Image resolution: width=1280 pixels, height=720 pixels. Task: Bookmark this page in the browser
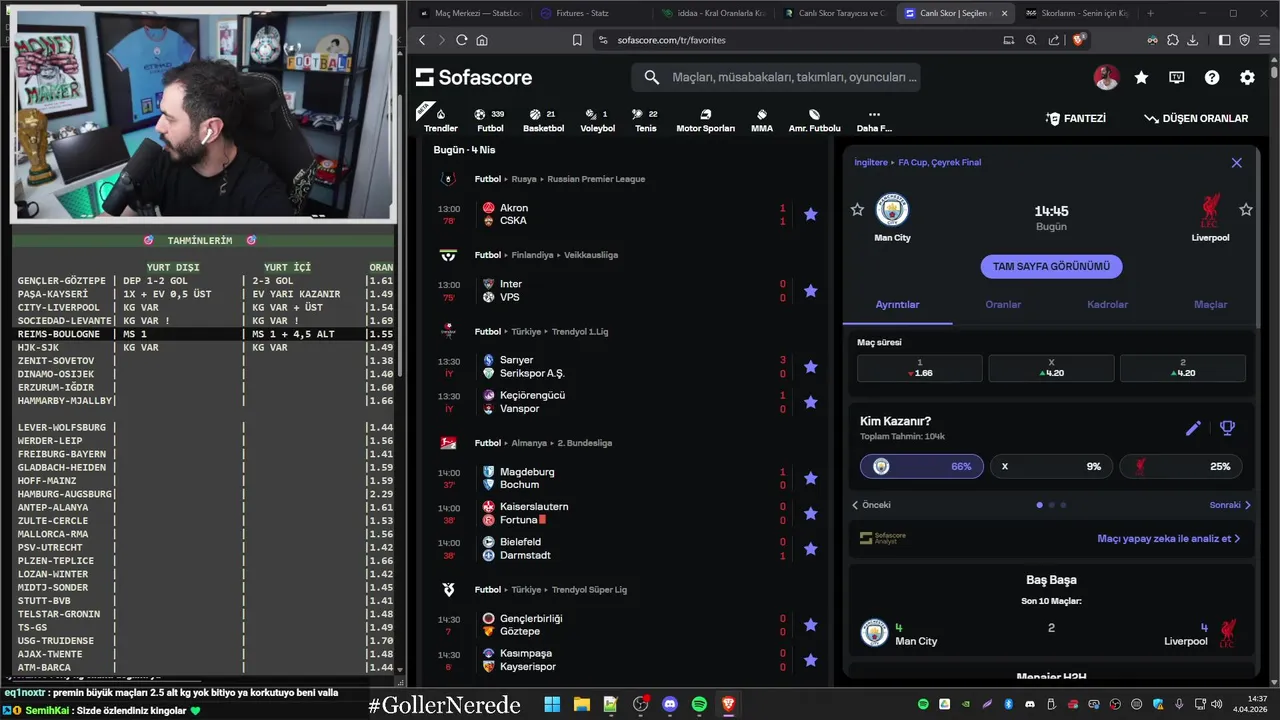[x=577, y=40]
